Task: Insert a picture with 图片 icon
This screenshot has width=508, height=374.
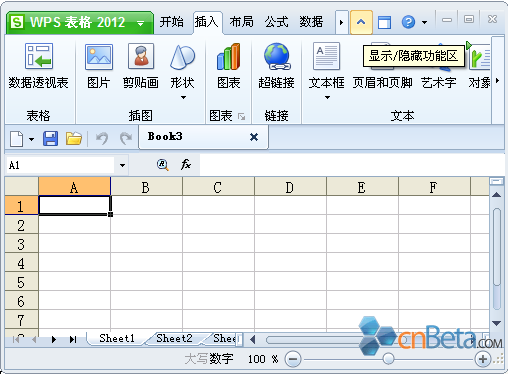Action: pyautogui.click(x=99, y=66)
